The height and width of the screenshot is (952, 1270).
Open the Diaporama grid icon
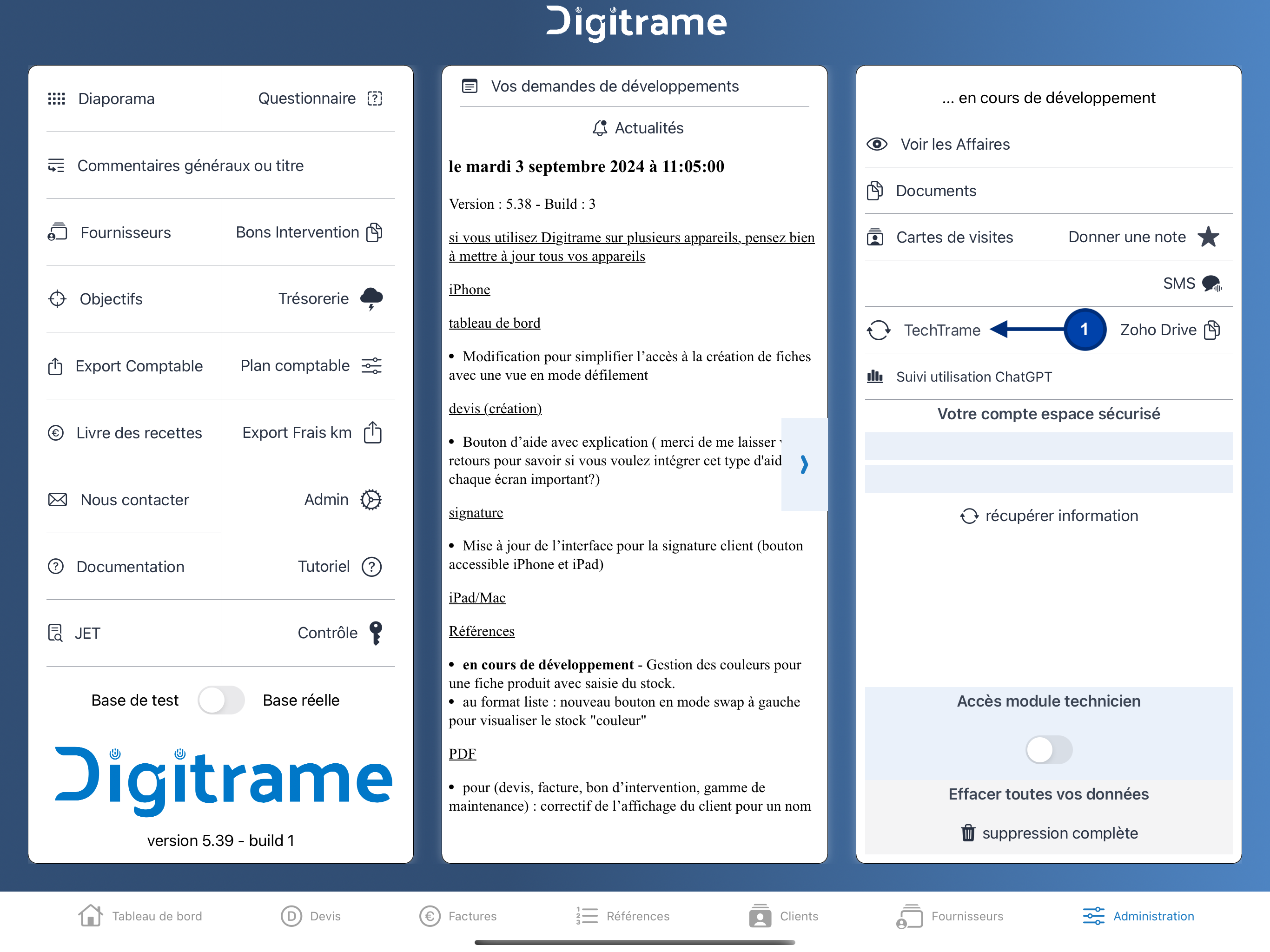[56, 99]
